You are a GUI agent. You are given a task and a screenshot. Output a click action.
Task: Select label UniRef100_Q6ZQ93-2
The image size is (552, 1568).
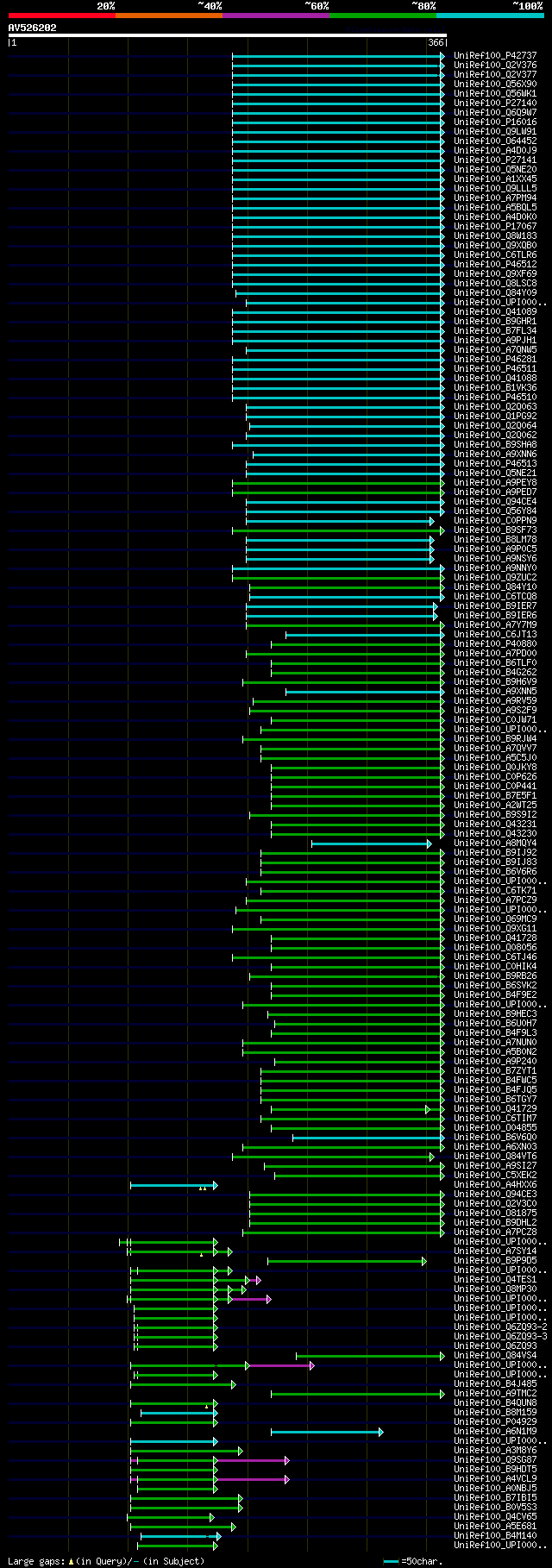click(x=500, y=1327)
